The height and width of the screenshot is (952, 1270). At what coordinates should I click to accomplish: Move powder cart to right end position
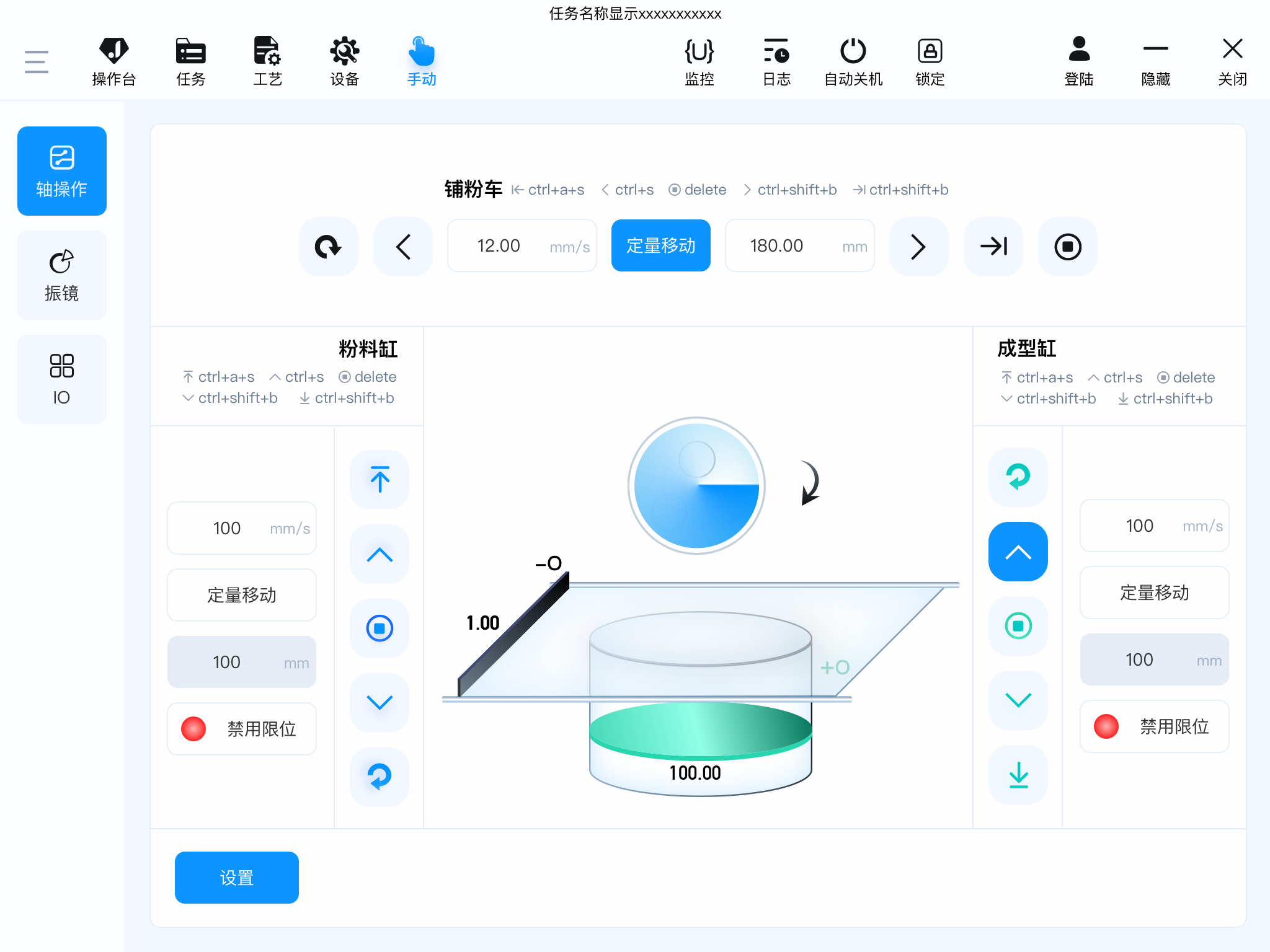point(993,247)
